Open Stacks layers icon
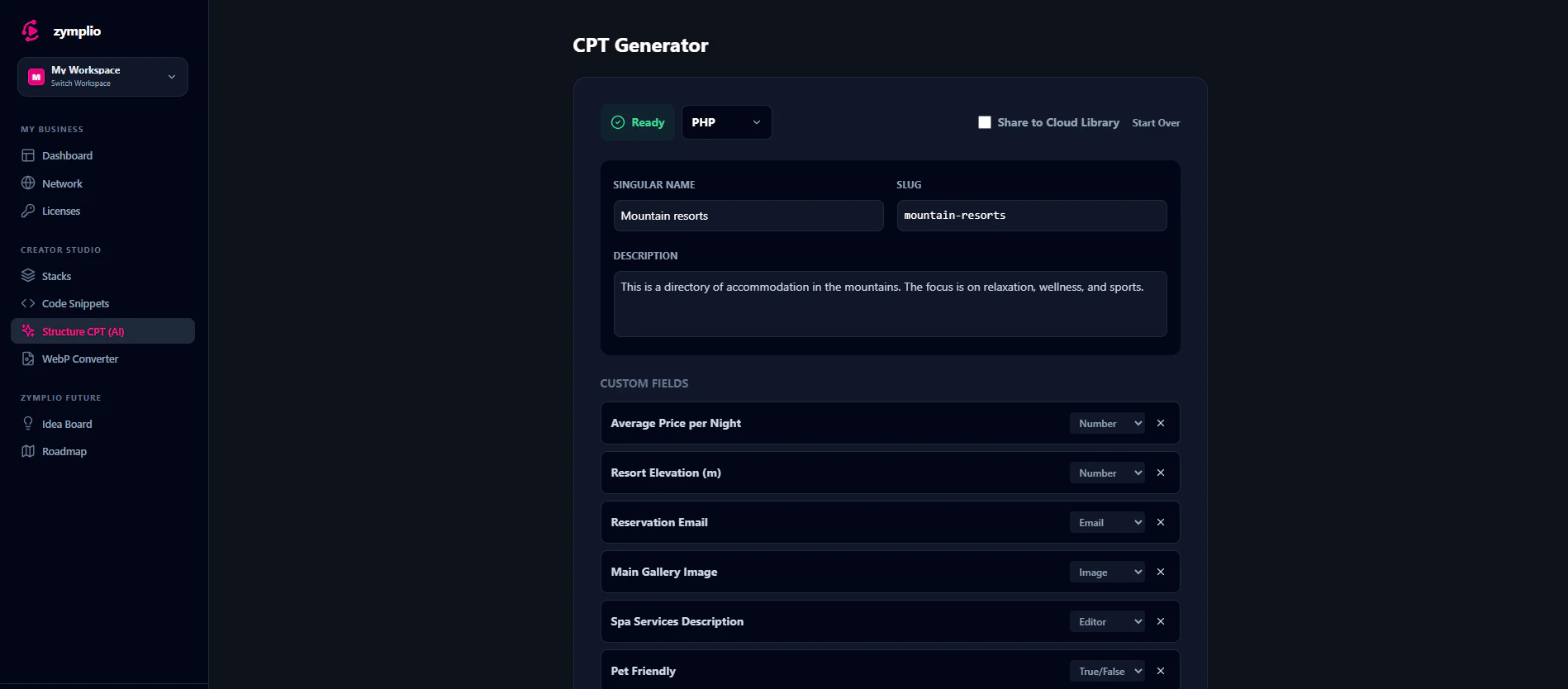 click(28, 276)
